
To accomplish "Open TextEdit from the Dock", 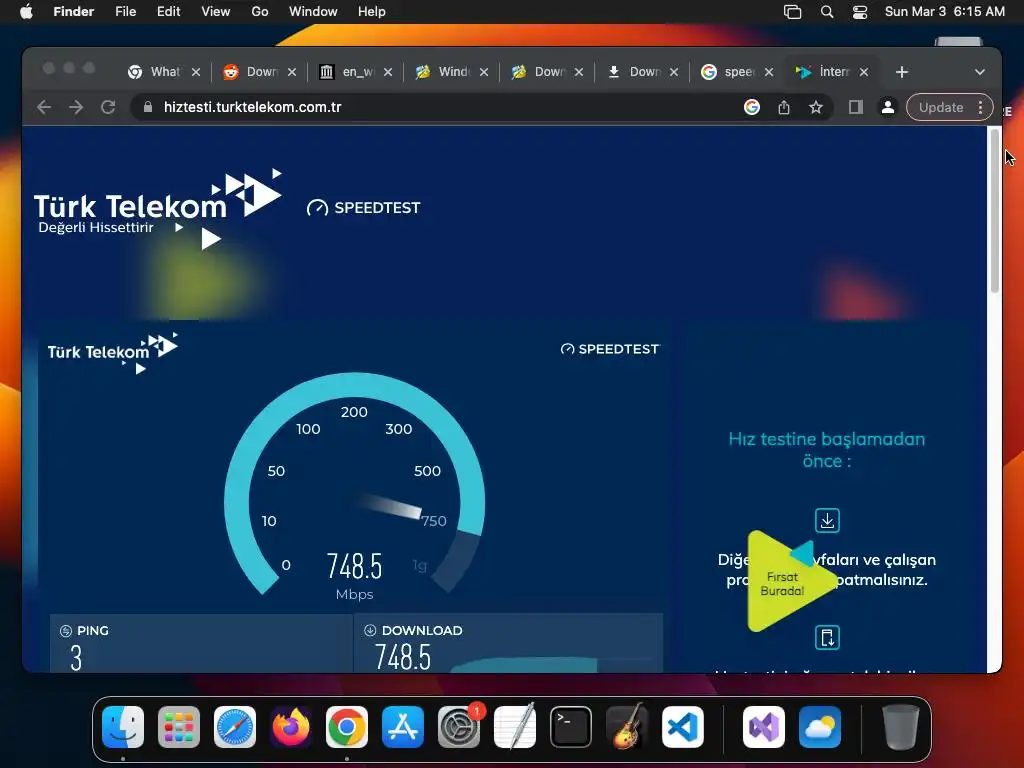I will point(515,727).
